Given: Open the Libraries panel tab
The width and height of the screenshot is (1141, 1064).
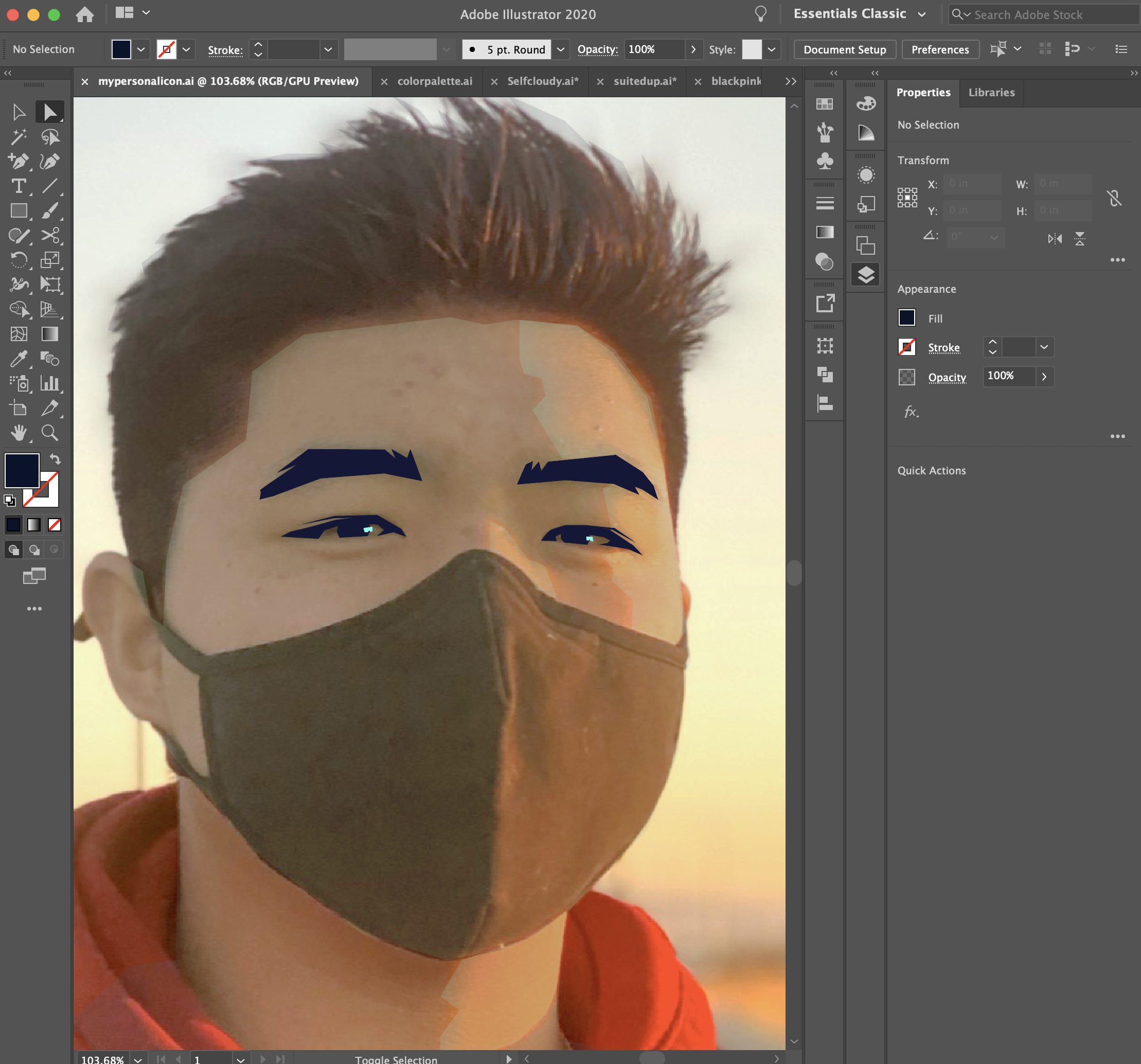Looking at the screenshot, I should (x=991, y=93).
